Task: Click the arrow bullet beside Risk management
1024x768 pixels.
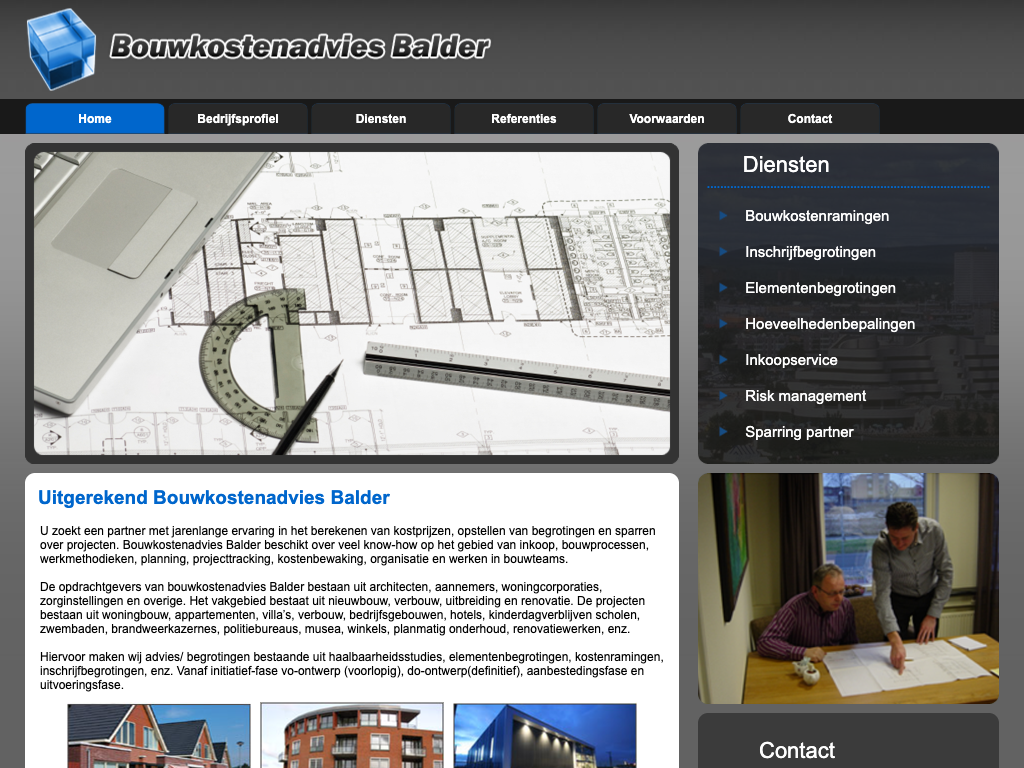Action: point(723,396)
